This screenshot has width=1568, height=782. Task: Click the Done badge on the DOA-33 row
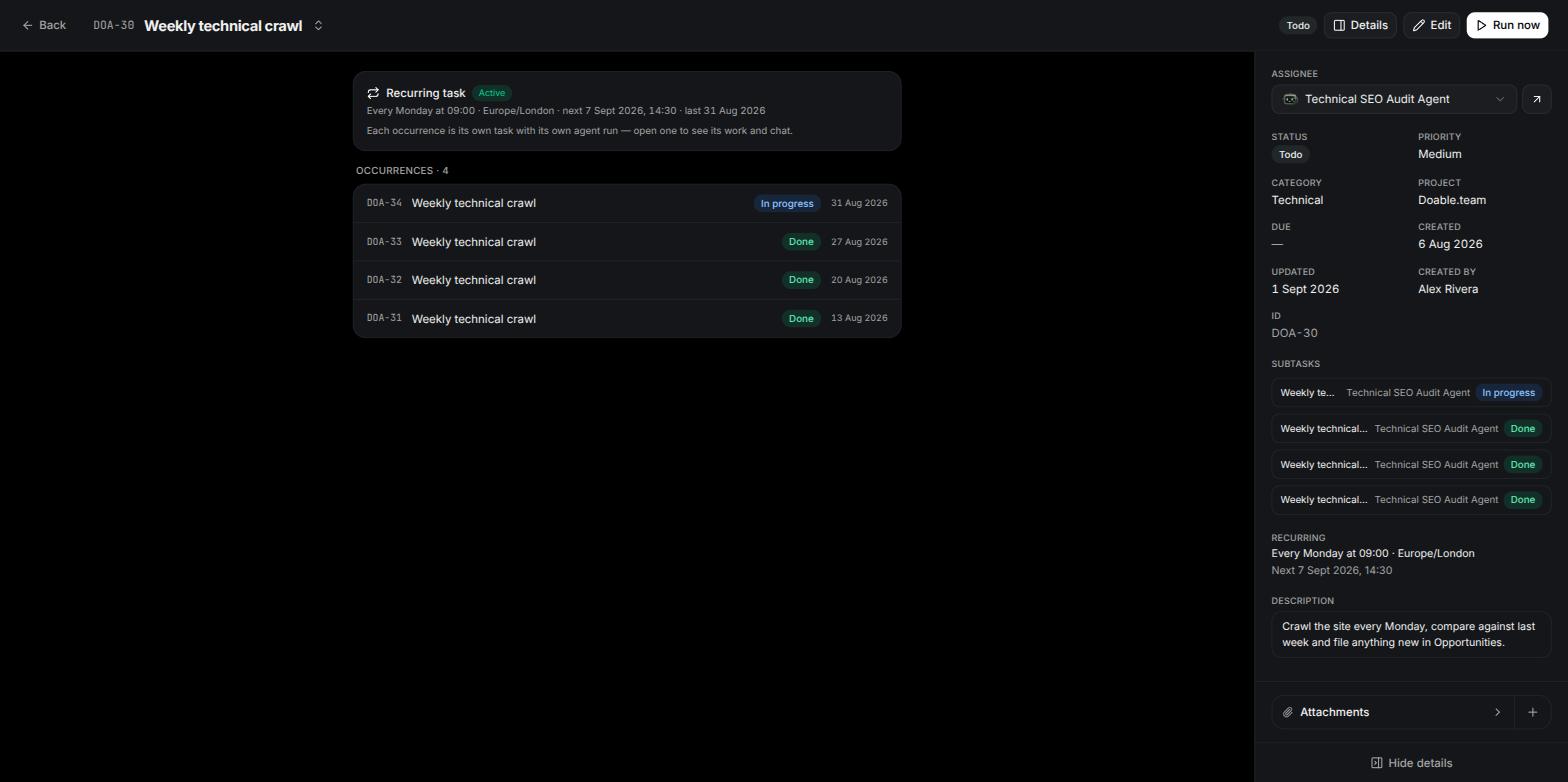point(801,242)
